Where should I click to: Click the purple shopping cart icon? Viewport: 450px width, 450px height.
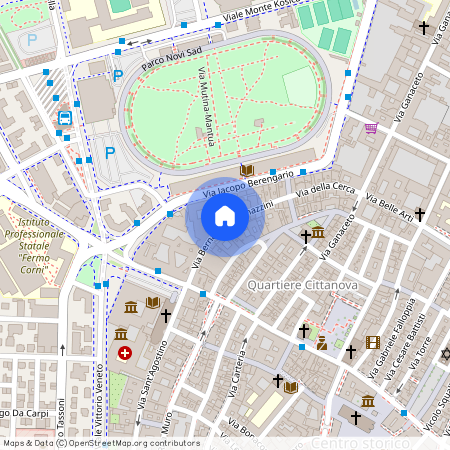point(371,128)
